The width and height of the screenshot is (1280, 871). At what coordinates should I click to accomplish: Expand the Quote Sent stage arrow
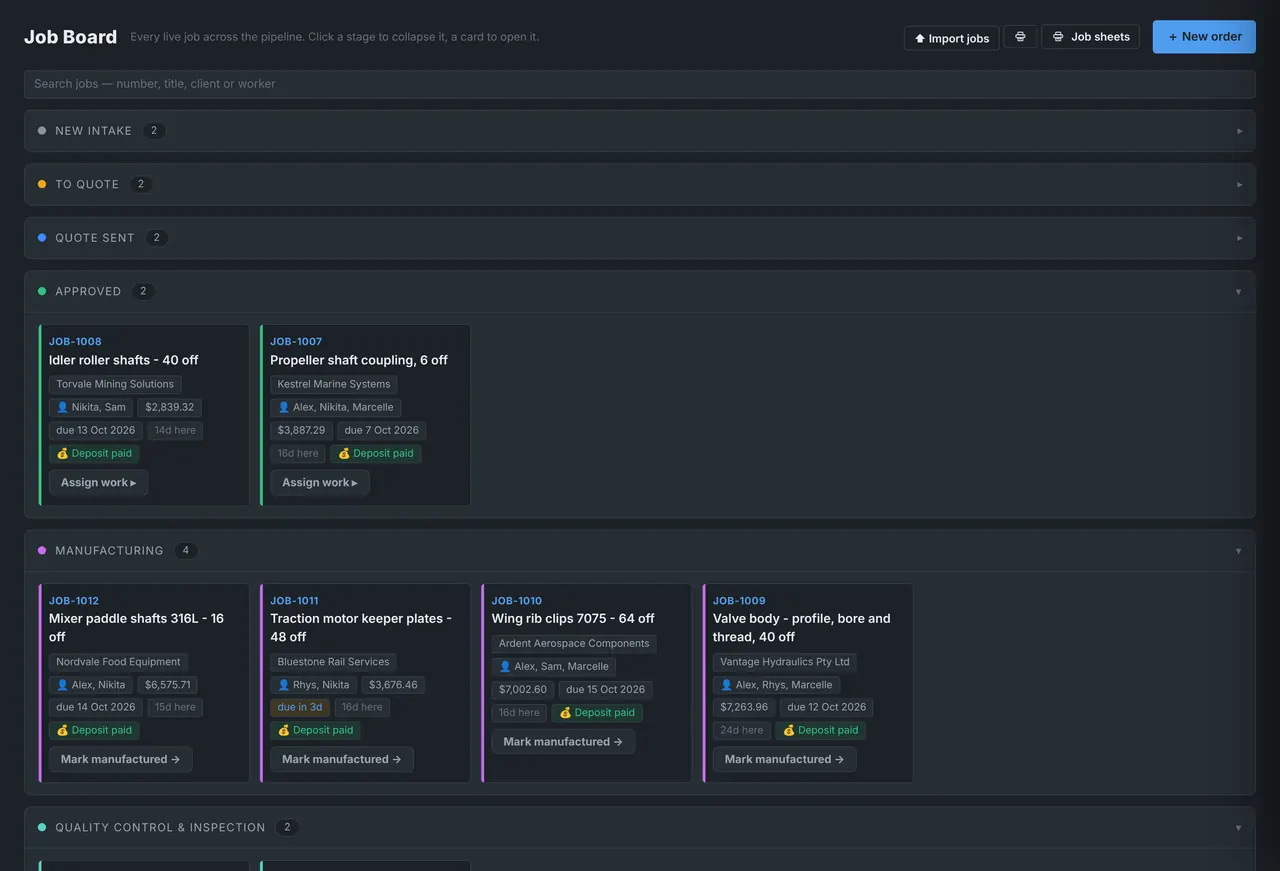click(1240, 238)
